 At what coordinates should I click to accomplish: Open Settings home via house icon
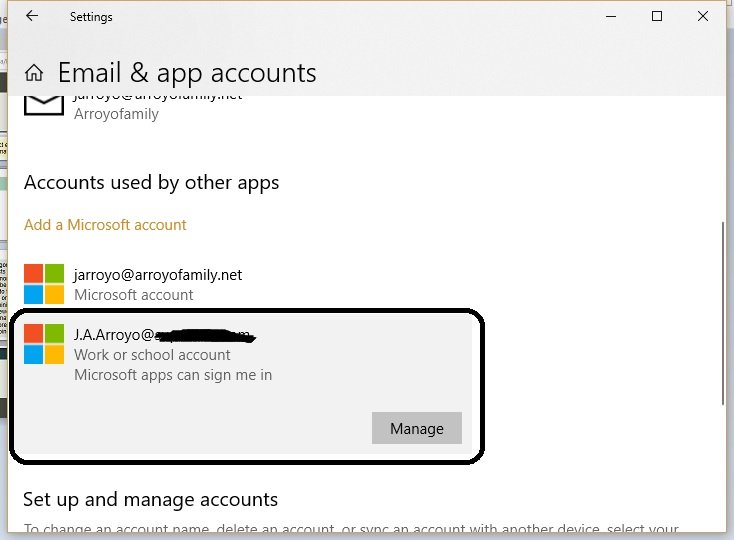click(34, 73)
